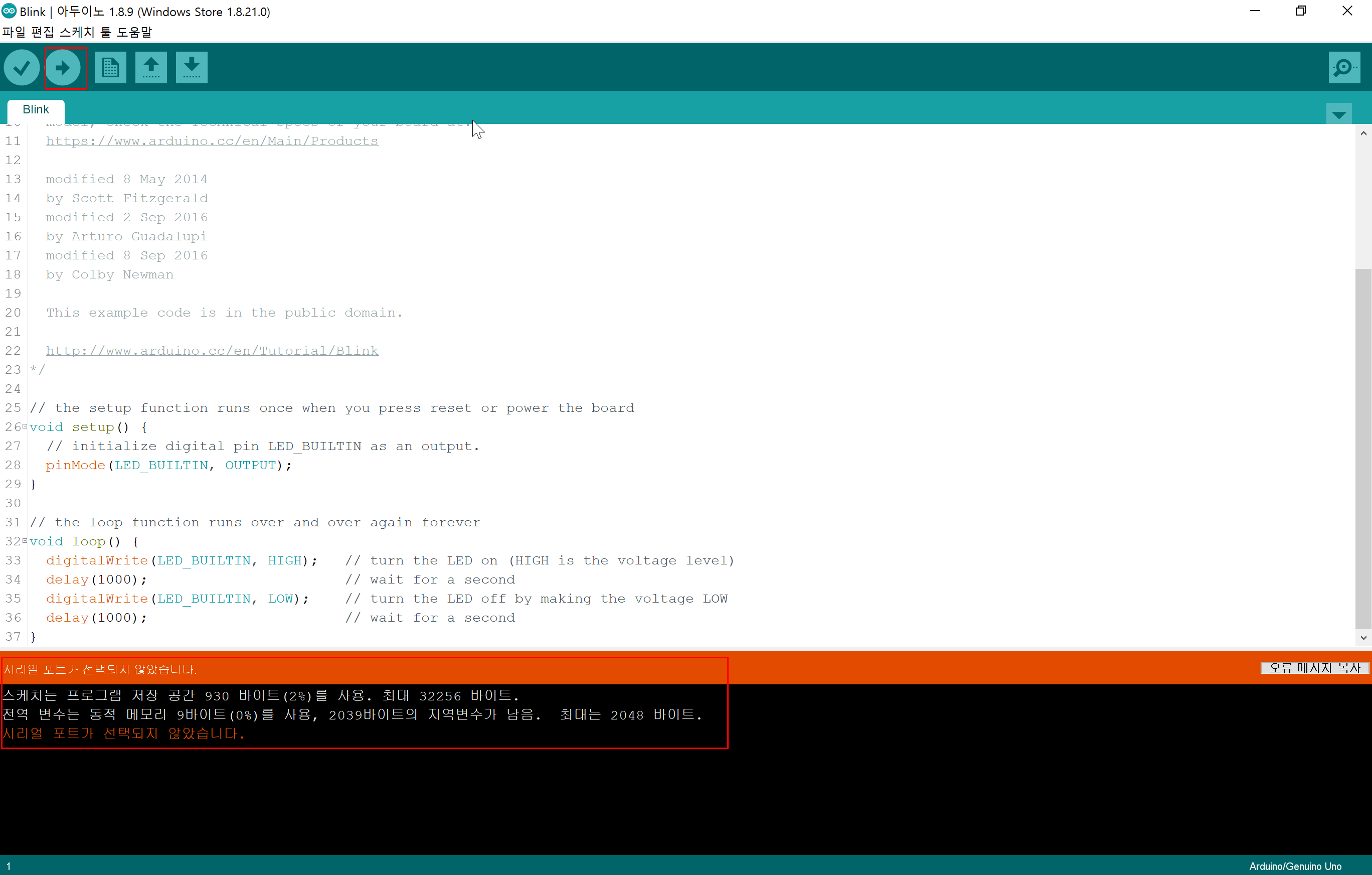Open the tab options dropdown arrow
Viewport: 1372px width, 875px height.
coord(1339,114)
